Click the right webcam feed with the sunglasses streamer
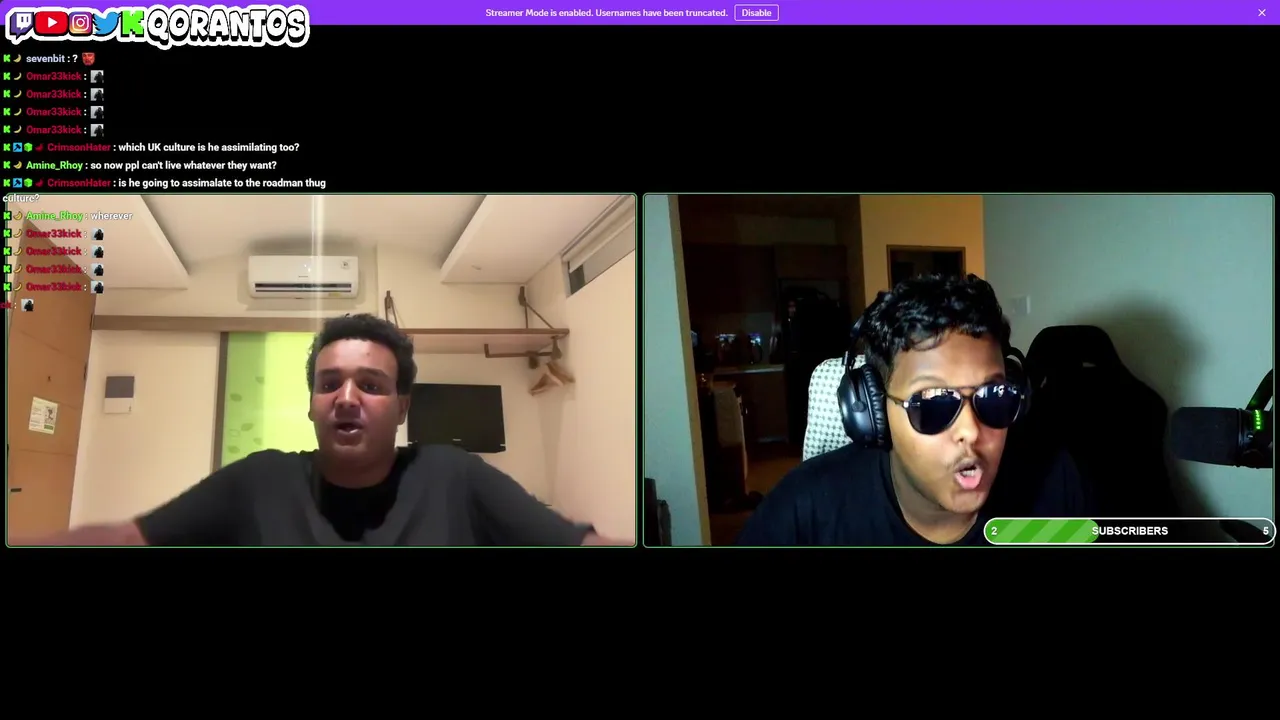This screenshot has height=720, width=1280. pos(958,370)
